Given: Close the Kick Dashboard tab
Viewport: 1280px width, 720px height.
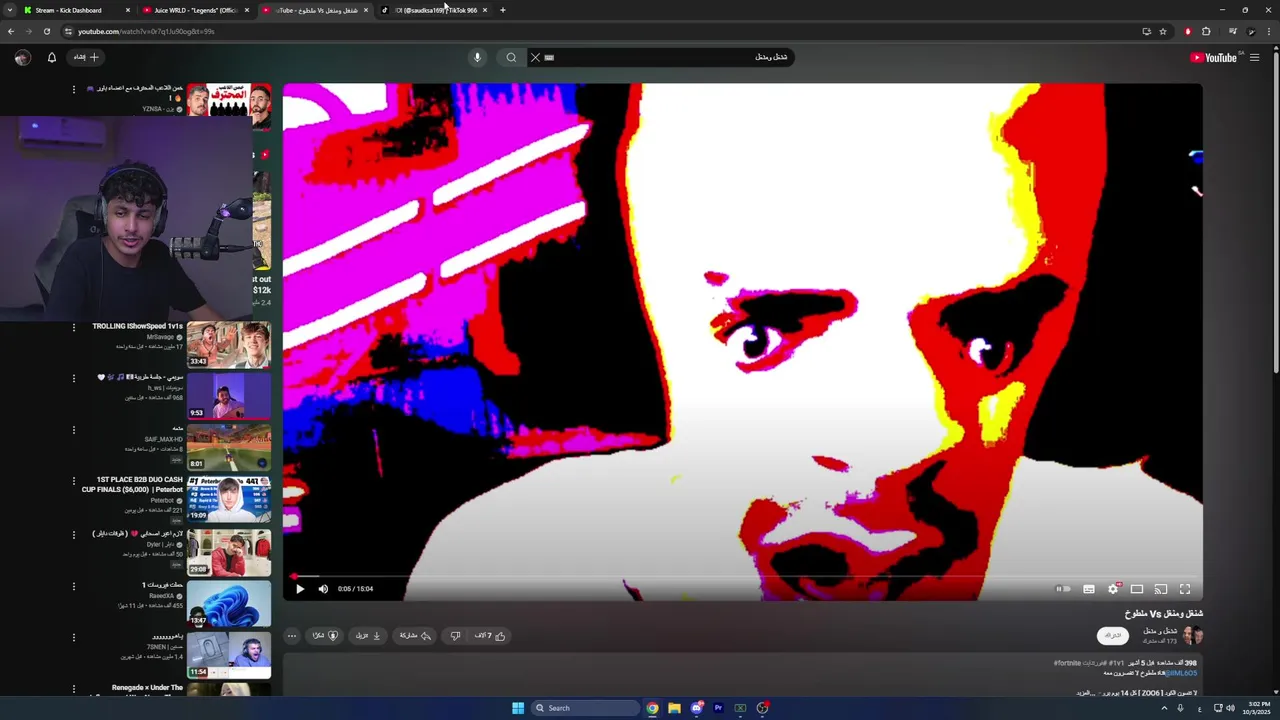Looking at the screenshot, I should click(x=128, y=10).
